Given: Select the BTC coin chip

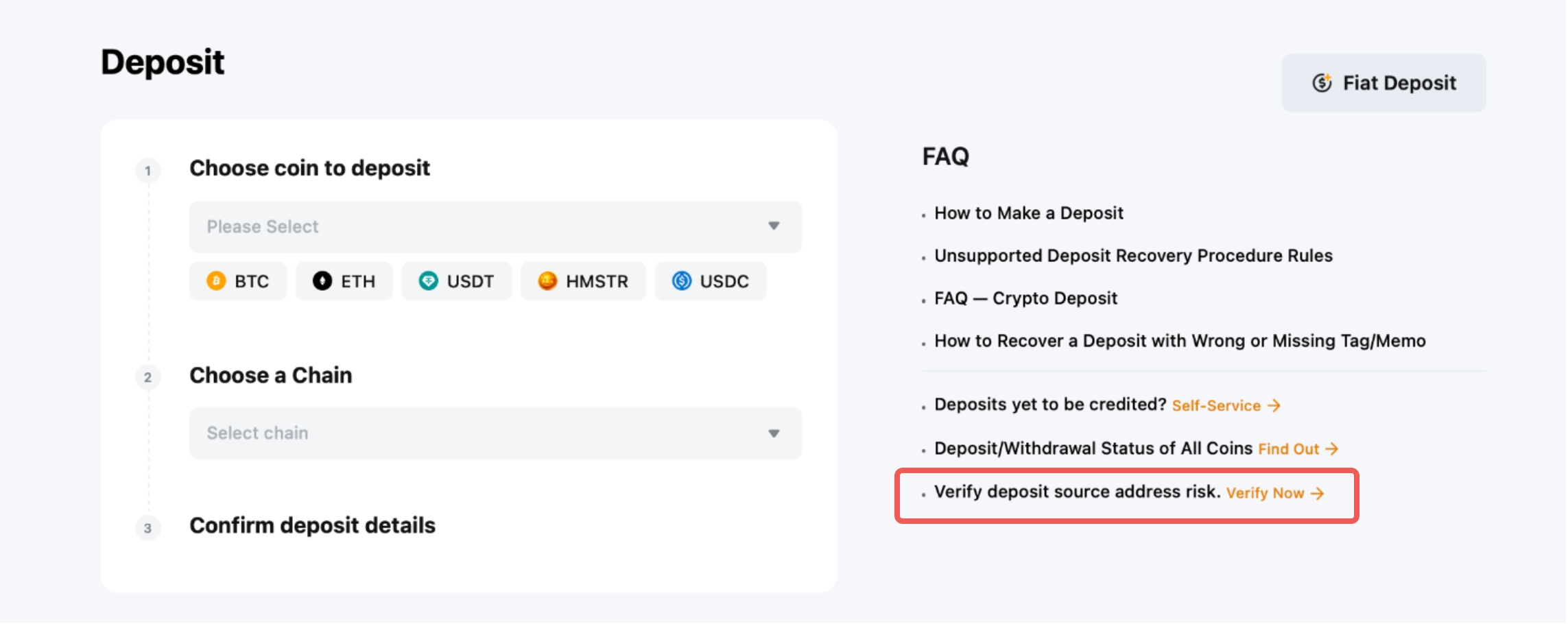Looking at the screenshot, I should [x=237, y=281].
